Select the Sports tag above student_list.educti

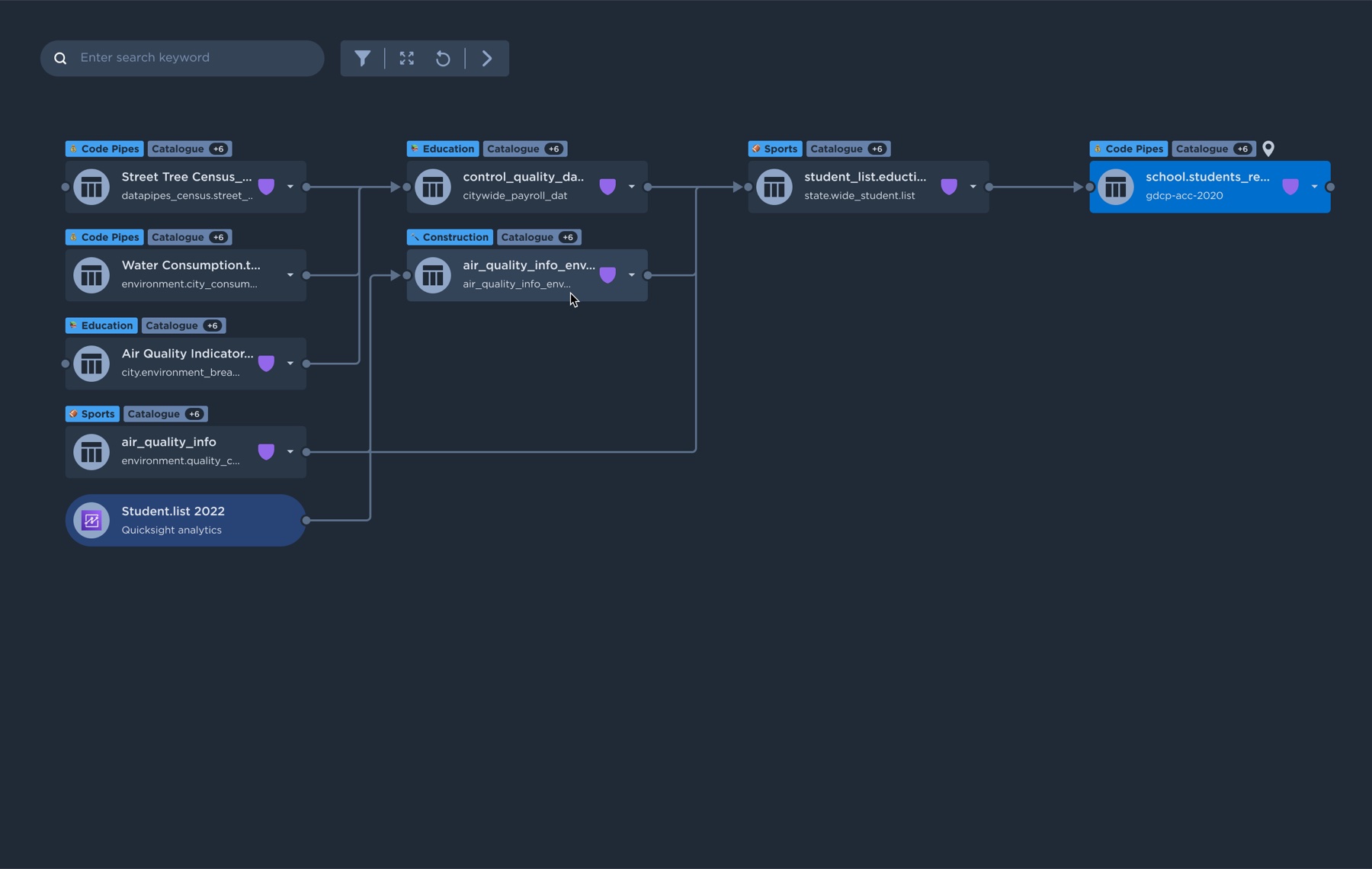click(x=775, y=149)
